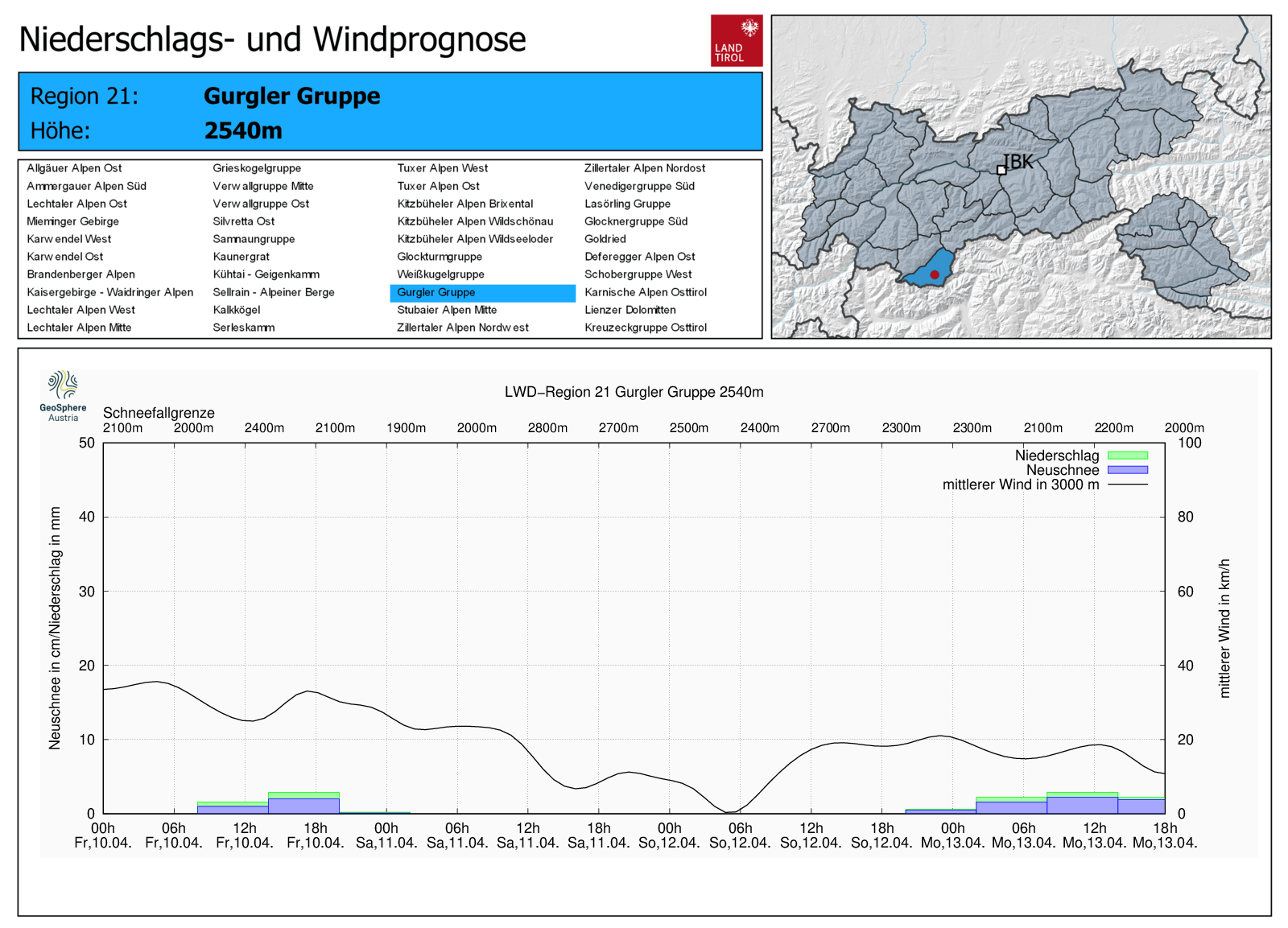The width and height of the screenshot is (1288, 928).
Task: Click the green Niederschlag legend swatch
Action: click(x=1127, y=456)
